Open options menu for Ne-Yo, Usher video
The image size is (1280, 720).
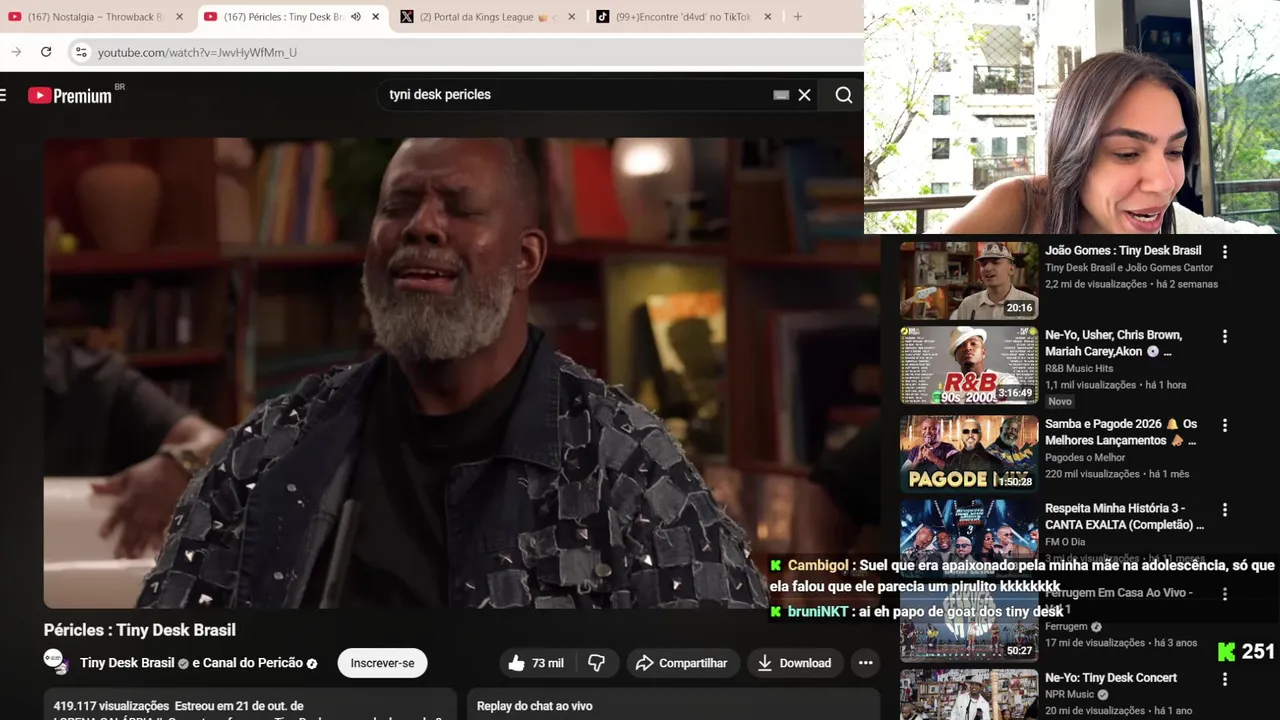coord(1225,337)
